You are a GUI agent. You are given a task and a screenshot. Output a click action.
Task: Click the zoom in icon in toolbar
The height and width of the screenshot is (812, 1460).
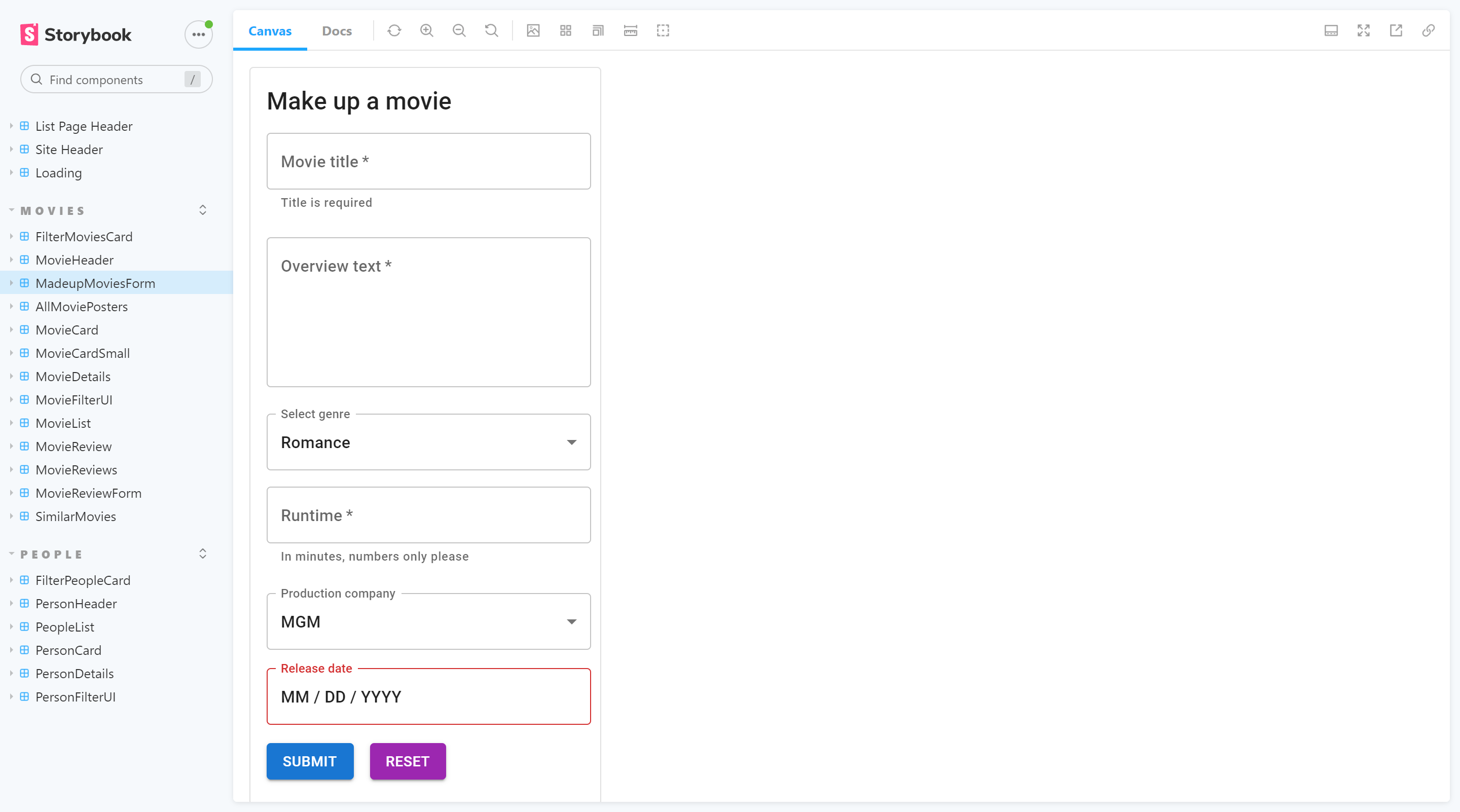[x=427, y=30]
